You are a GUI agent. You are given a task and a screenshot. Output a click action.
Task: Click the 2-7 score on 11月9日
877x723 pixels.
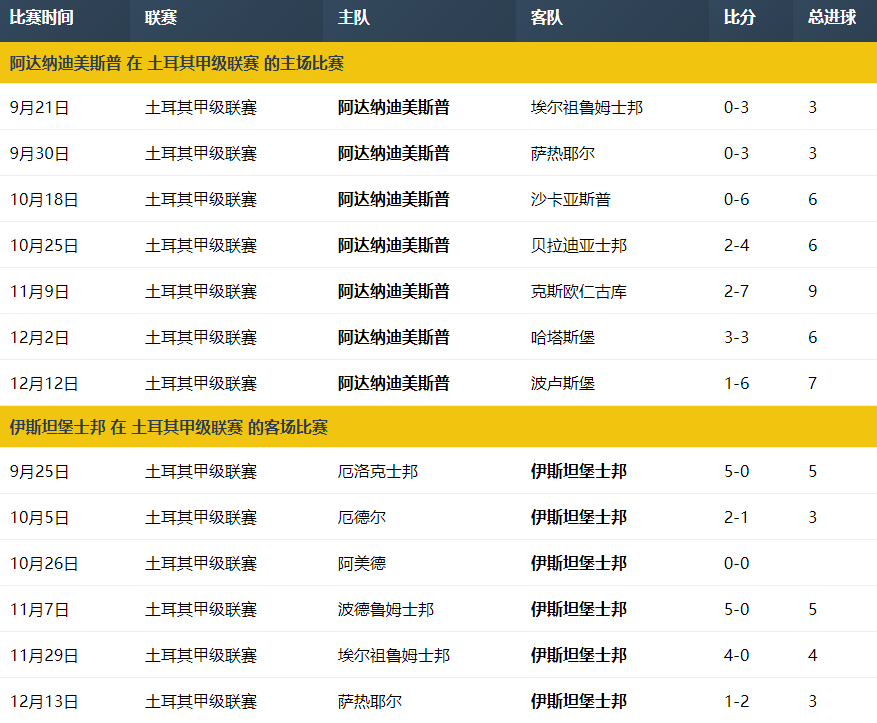[x=736, y=291]
